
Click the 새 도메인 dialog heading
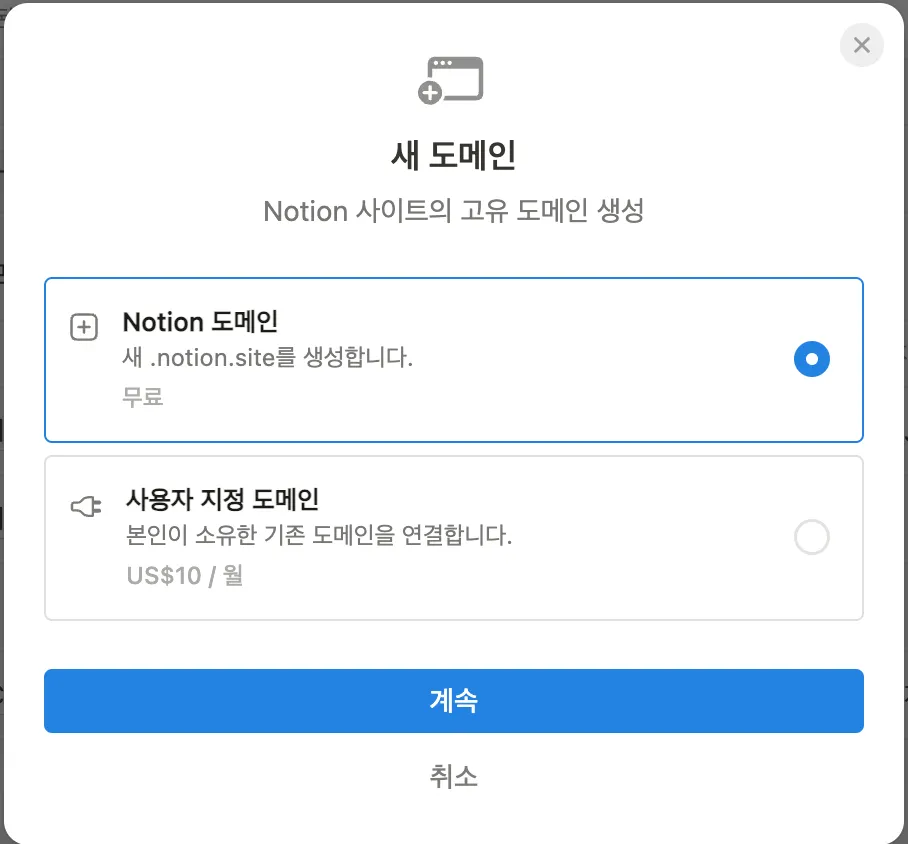[453, 156]
